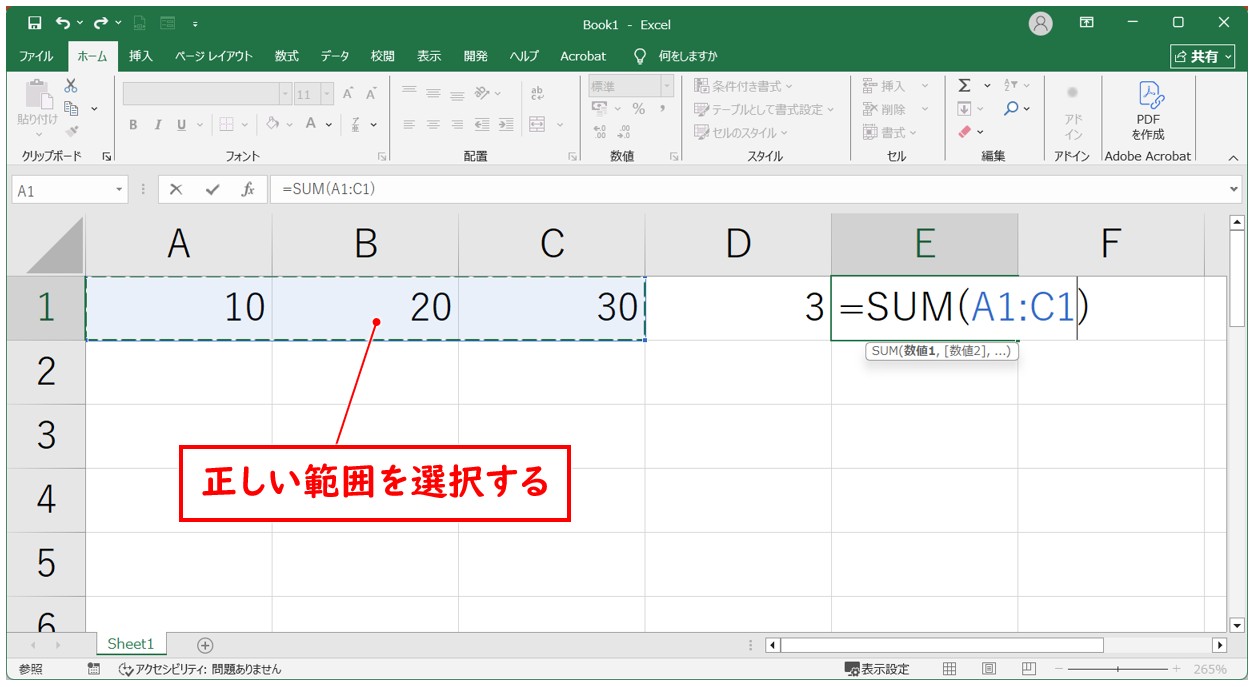This screenshot has width=1254, height=687.
Task: Open 表示設定 display settings
Action: pyautogui.click(x=877, y=669)
